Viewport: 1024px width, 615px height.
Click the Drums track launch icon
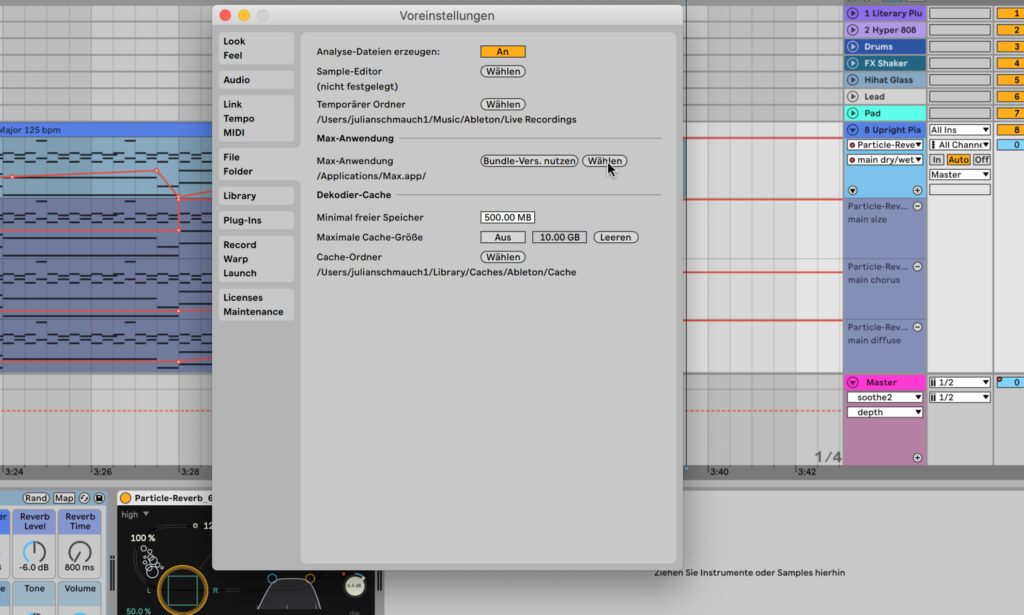click(x=852, y=46)
